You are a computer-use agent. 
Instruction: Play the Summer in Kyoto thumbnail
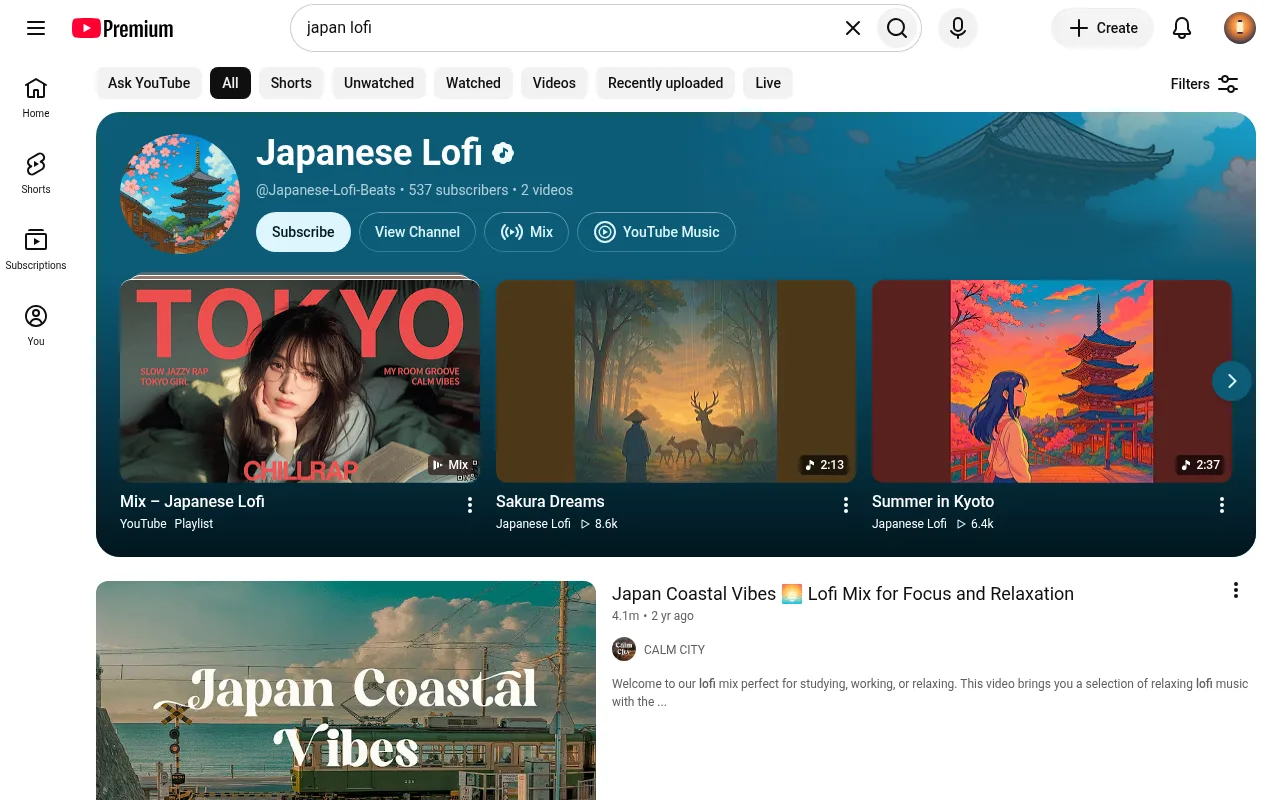coord(1052,381)
